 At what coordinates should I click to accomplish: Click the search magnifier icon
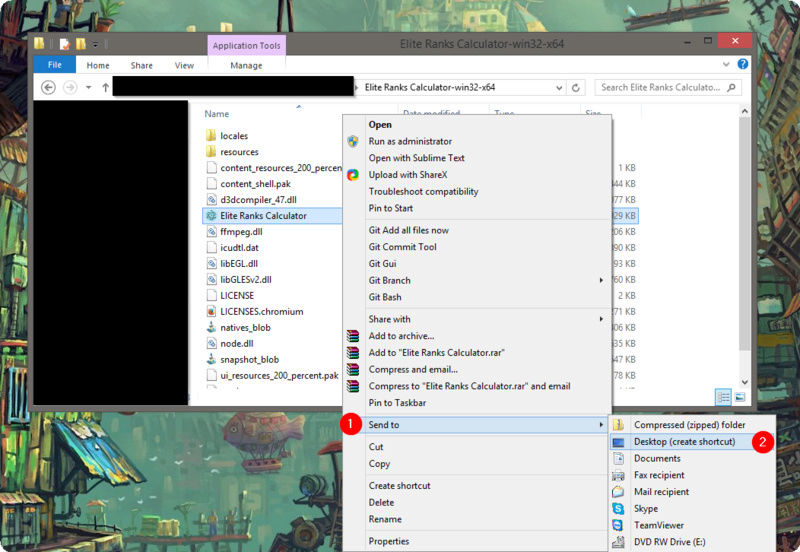pyautogui.click(x=732, y=88)
